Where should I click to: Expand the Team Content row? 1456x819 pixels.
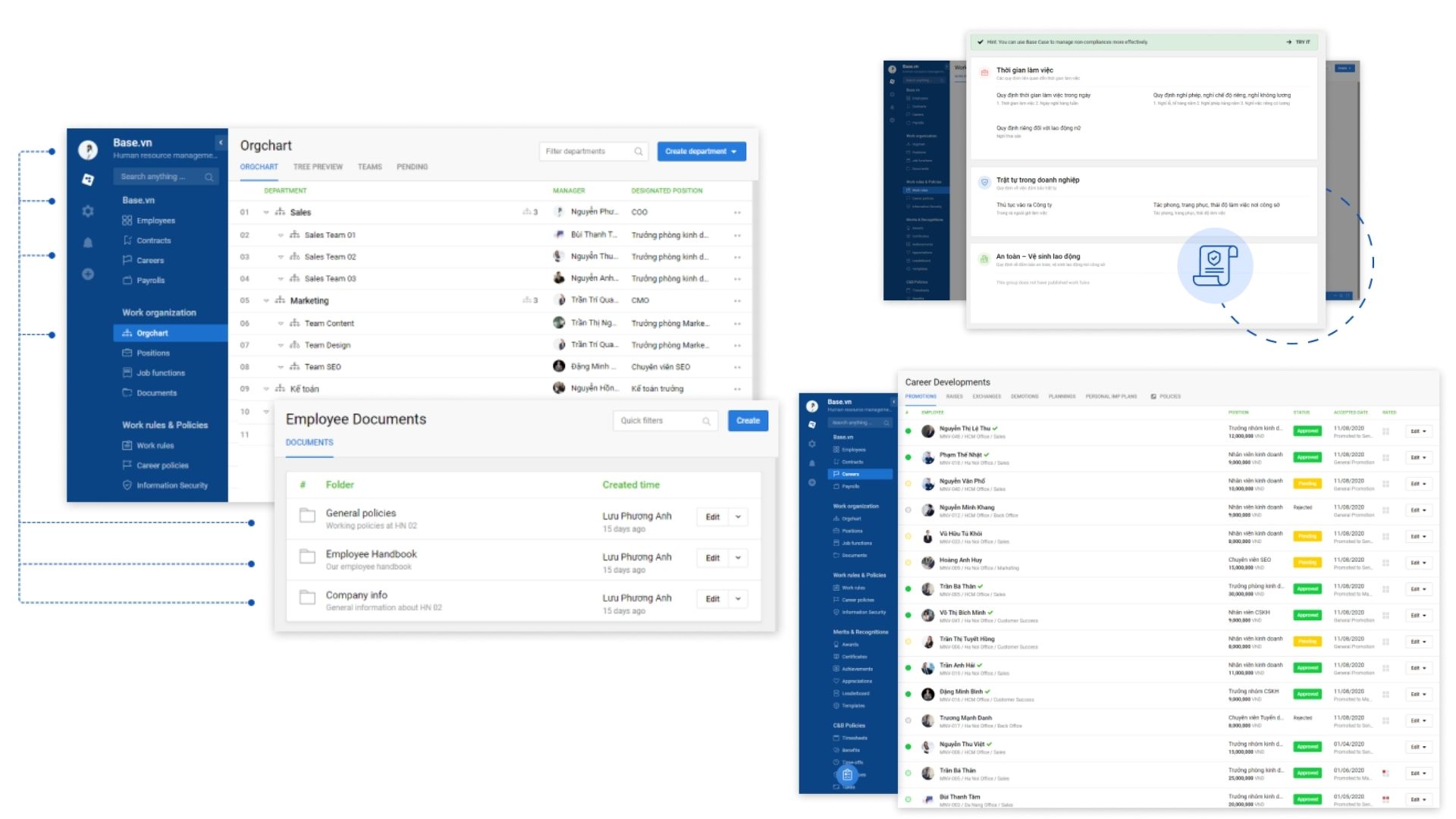[x=281, y=323]
